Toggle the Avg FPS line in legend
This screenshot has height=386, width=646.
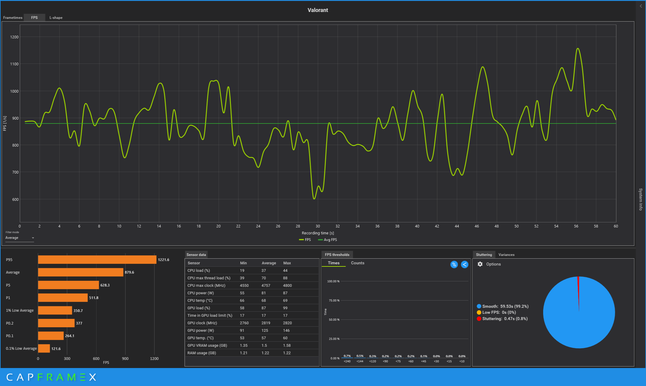point(328,239)
